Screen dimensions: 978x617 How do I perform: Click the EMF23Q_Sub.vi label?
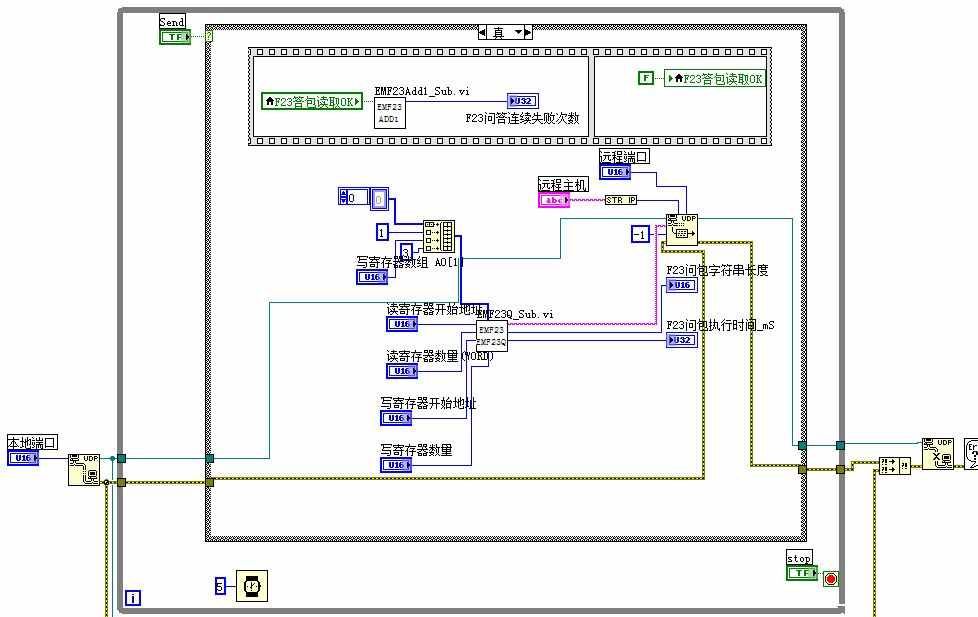(x=515, y=314)
